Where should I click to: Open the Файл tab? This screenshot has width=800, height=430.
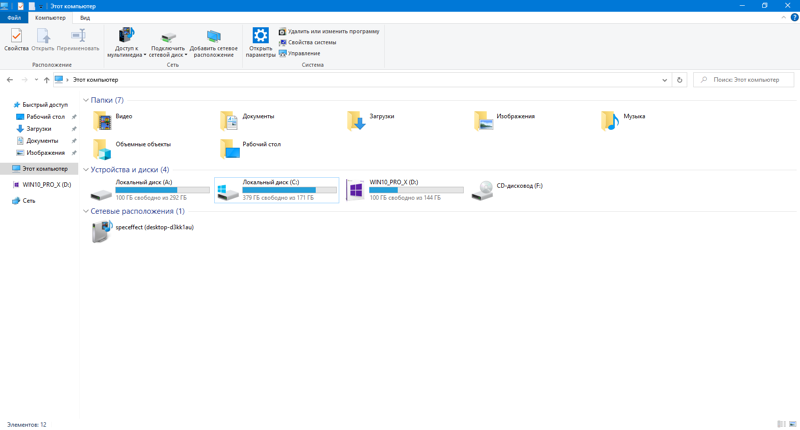14,18
